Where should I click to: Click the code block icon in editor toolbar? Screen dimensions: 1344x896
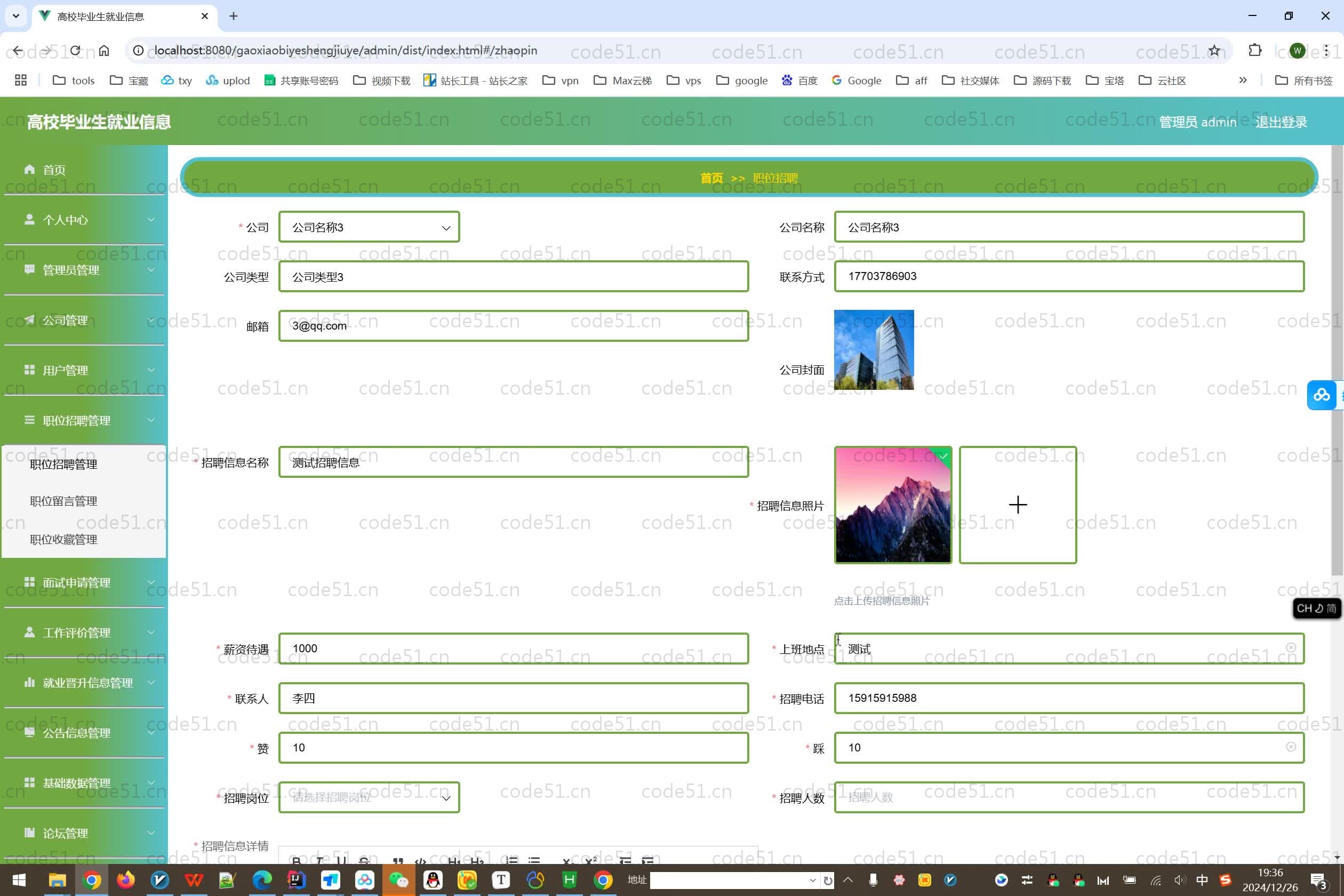(x=421, y=861)
